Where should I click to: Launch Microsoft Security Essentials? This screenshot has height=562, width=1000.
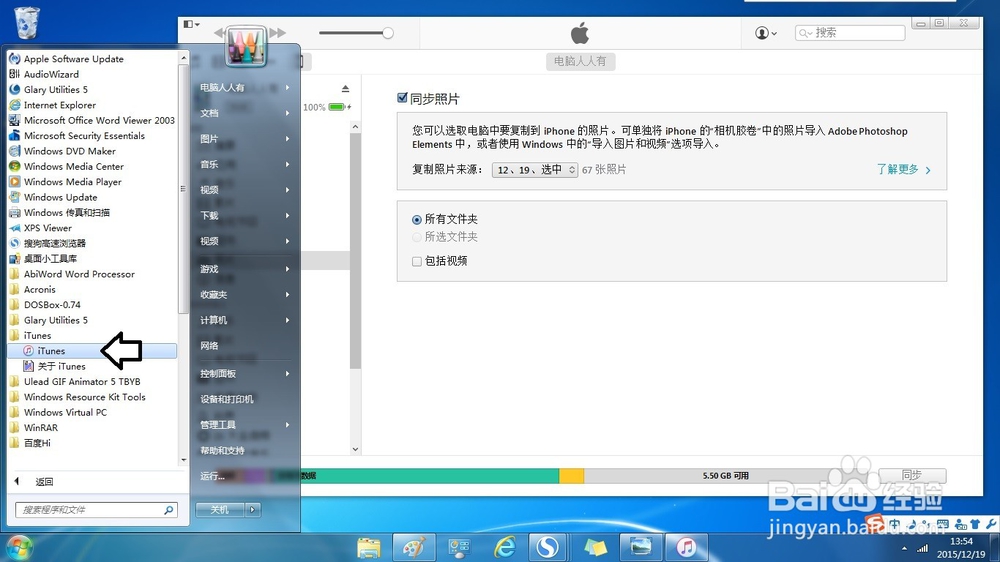[x=77, y=135]
